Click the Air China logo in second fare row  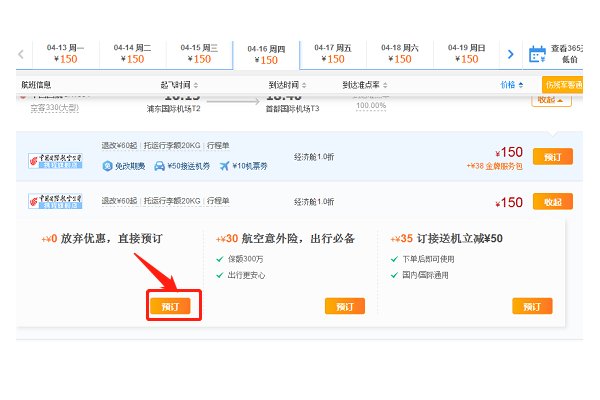(x=55, y=201)
